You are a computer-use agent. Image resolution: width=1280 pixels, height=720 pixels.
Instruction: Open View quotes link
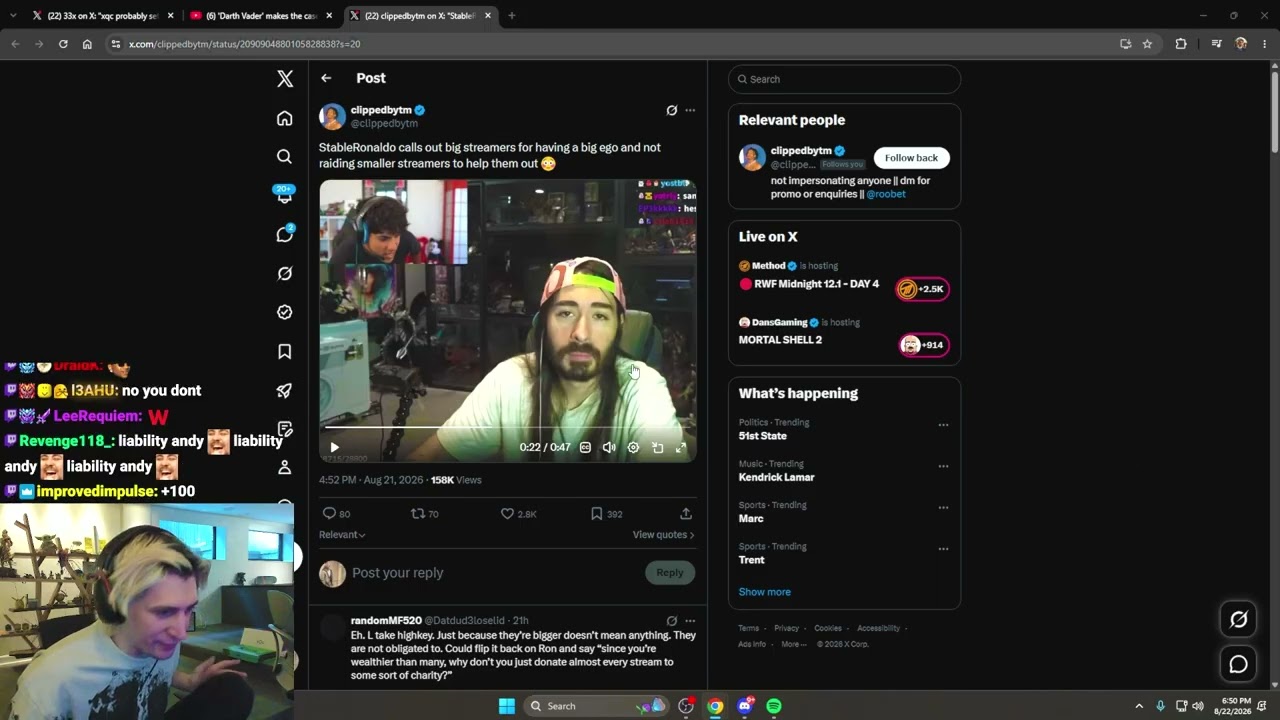click(663, 535)
